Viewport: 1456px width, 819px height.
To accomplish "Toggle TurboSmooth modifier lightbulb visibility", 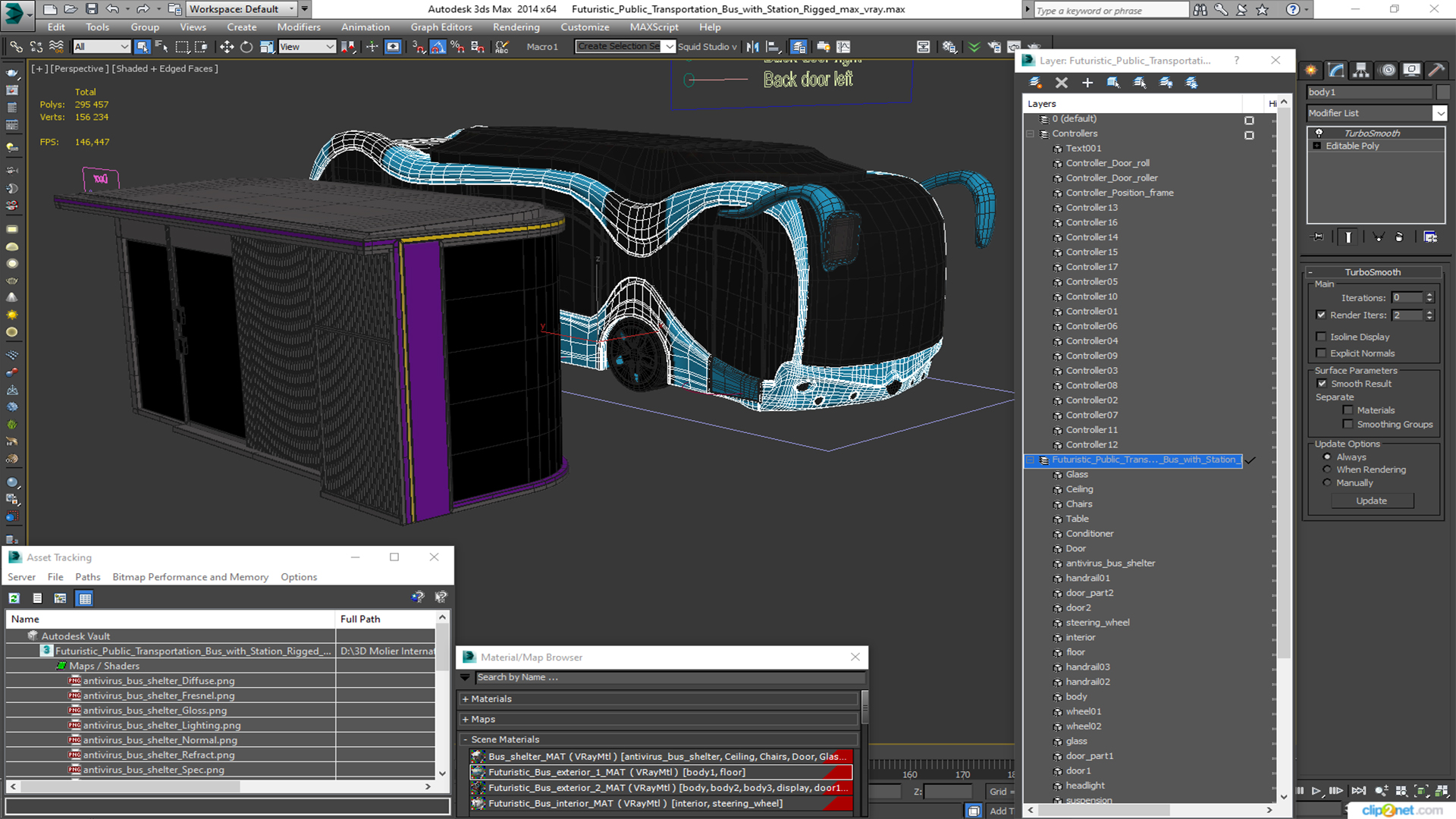I will point(1319,133).
